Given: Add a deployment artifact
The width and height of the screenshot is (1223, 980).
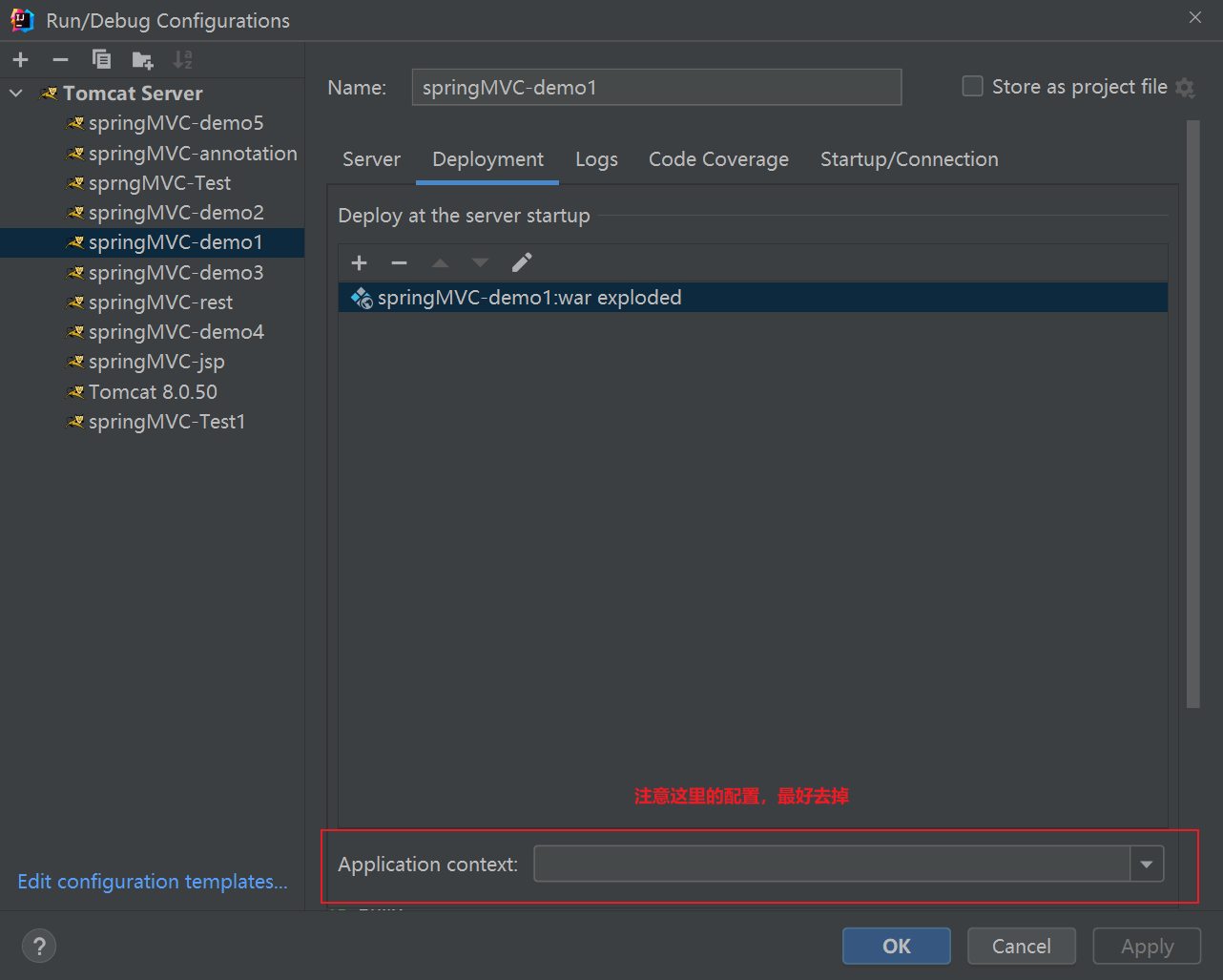Looking at the screenshot, I should click(360, 263).
